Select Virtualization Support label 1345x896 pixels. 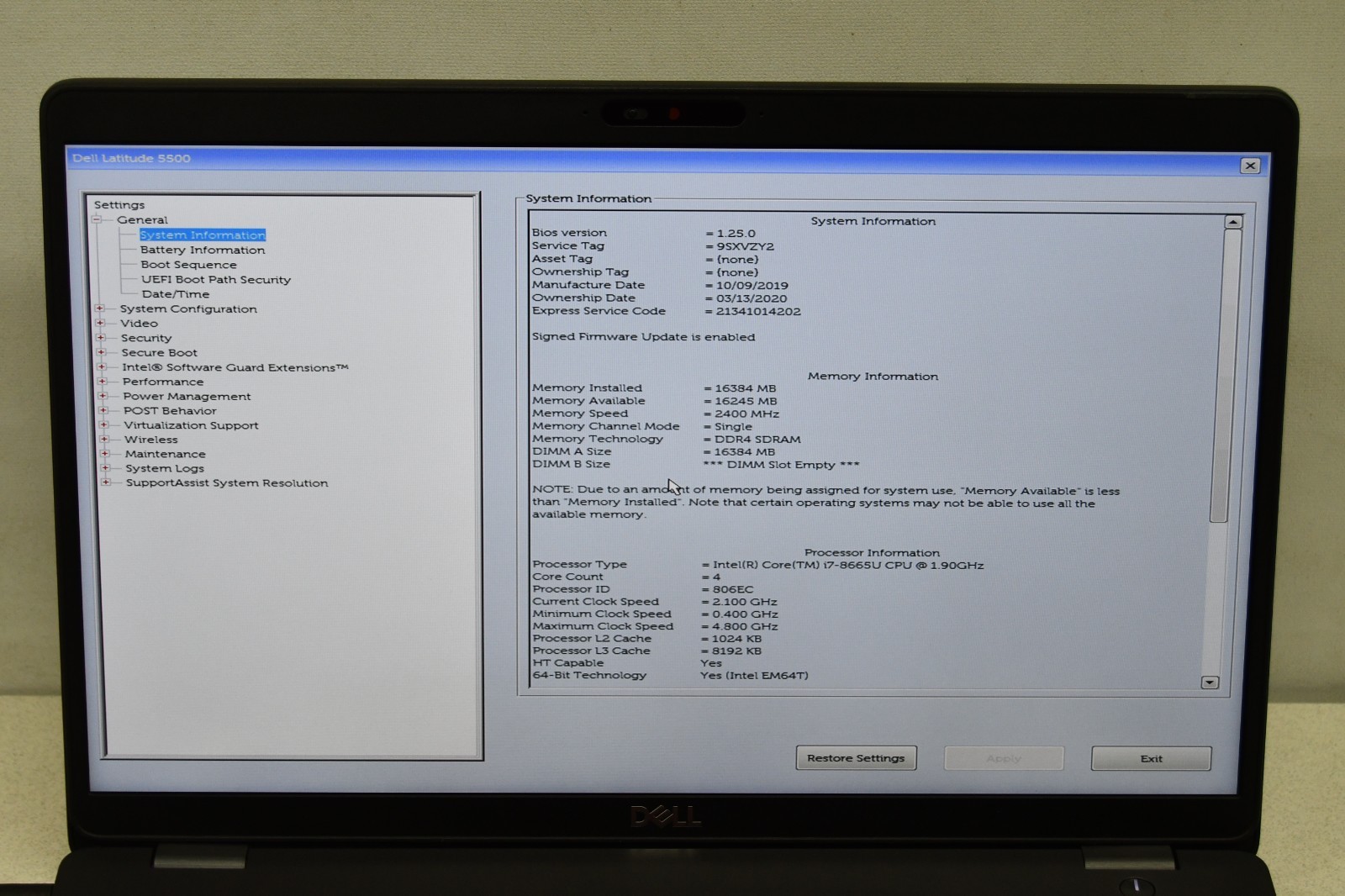click(x=191, y=425)
